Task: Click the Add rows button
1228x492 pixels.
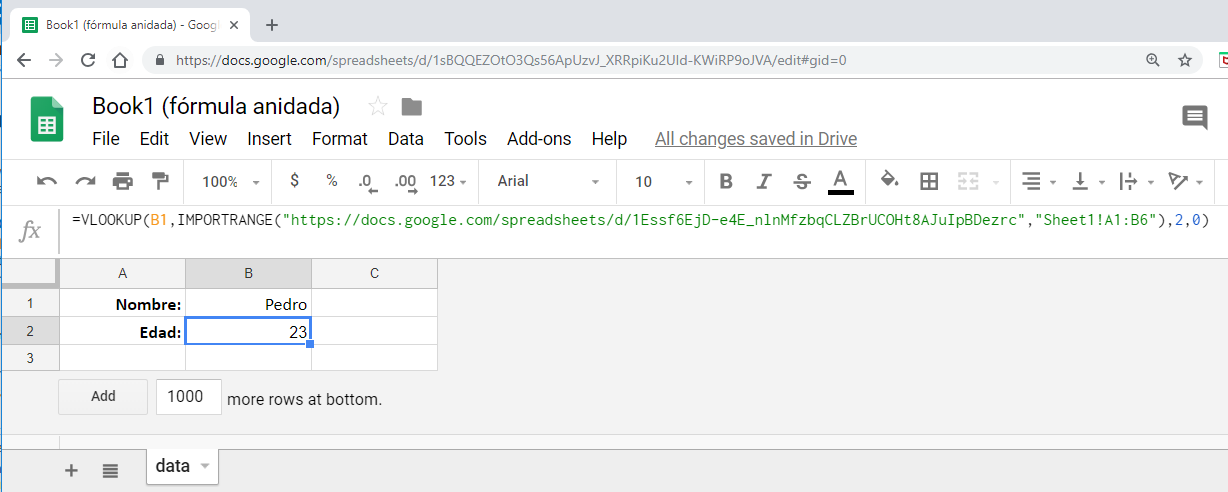Action: 103,396
